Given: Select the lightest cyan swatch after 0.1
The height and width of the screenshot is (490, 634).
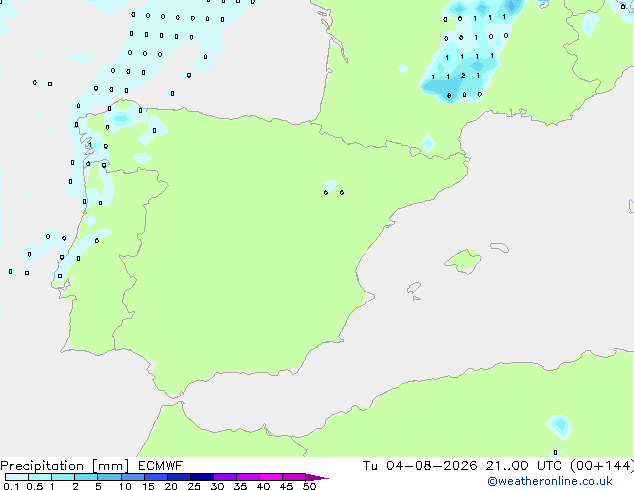Looking at the screenshot, I should point(17,477).
